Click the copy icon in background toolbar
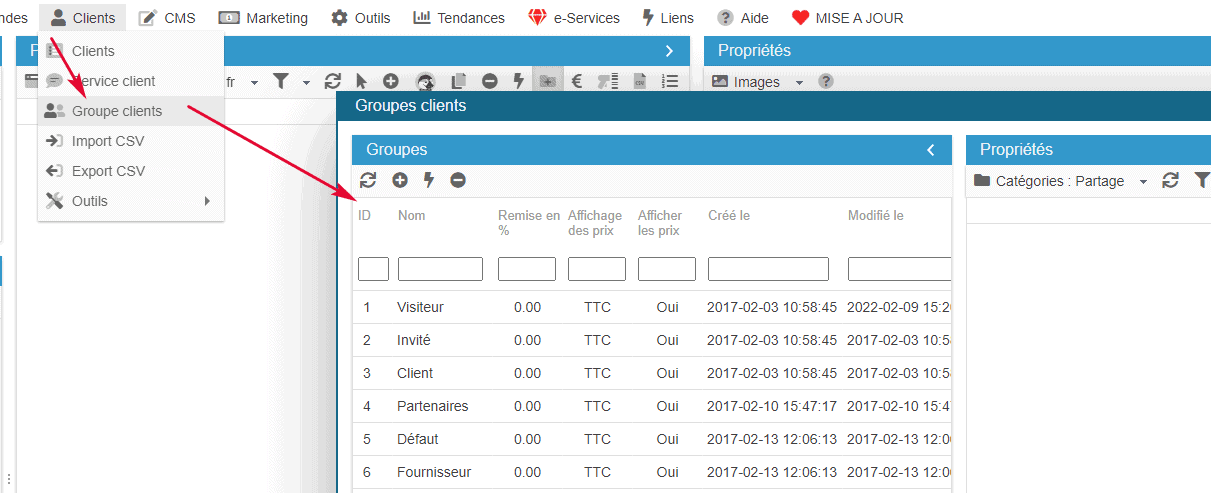Image resolution: width=1211 pixels, height=493 pixels. tap(459, 82)
